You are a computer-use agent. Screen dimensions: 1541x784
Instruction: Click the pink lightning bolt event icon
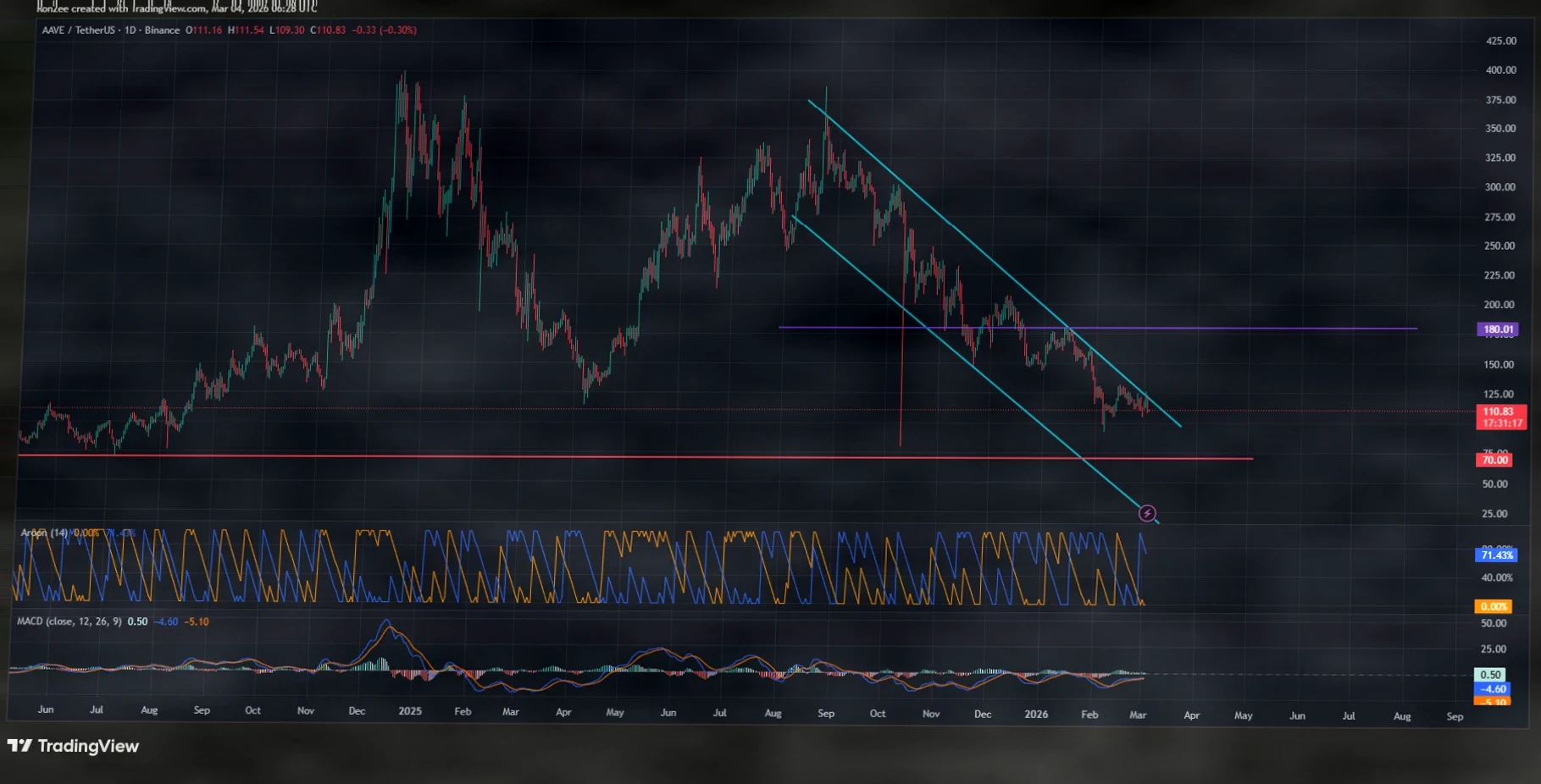coord(1147,513)
